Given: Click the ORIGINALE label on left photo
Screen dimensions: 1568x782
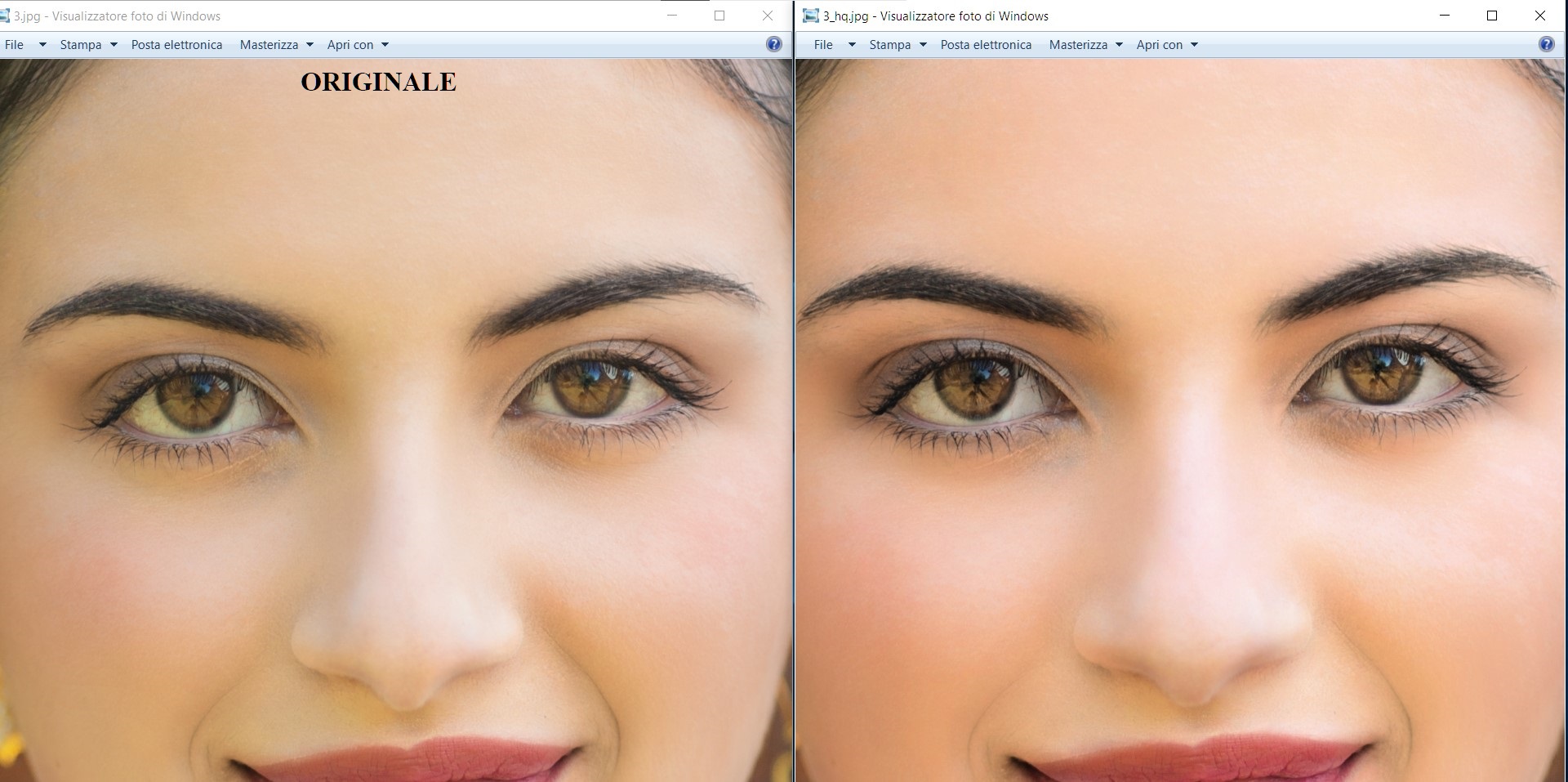Looking at the screenshot, I should 378,82.
